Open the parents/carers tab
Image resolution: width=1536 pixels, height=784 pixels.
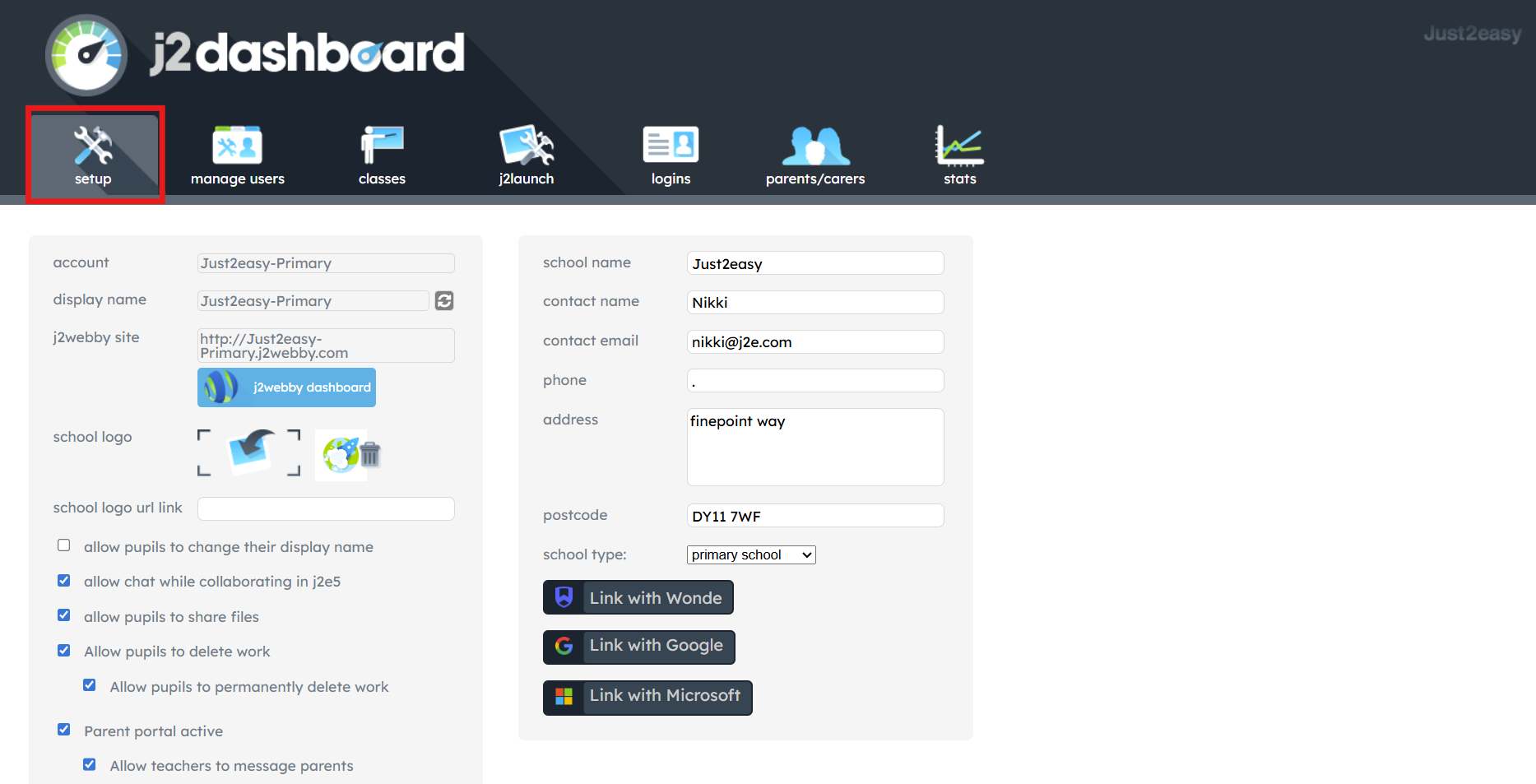tap(815, 155)
